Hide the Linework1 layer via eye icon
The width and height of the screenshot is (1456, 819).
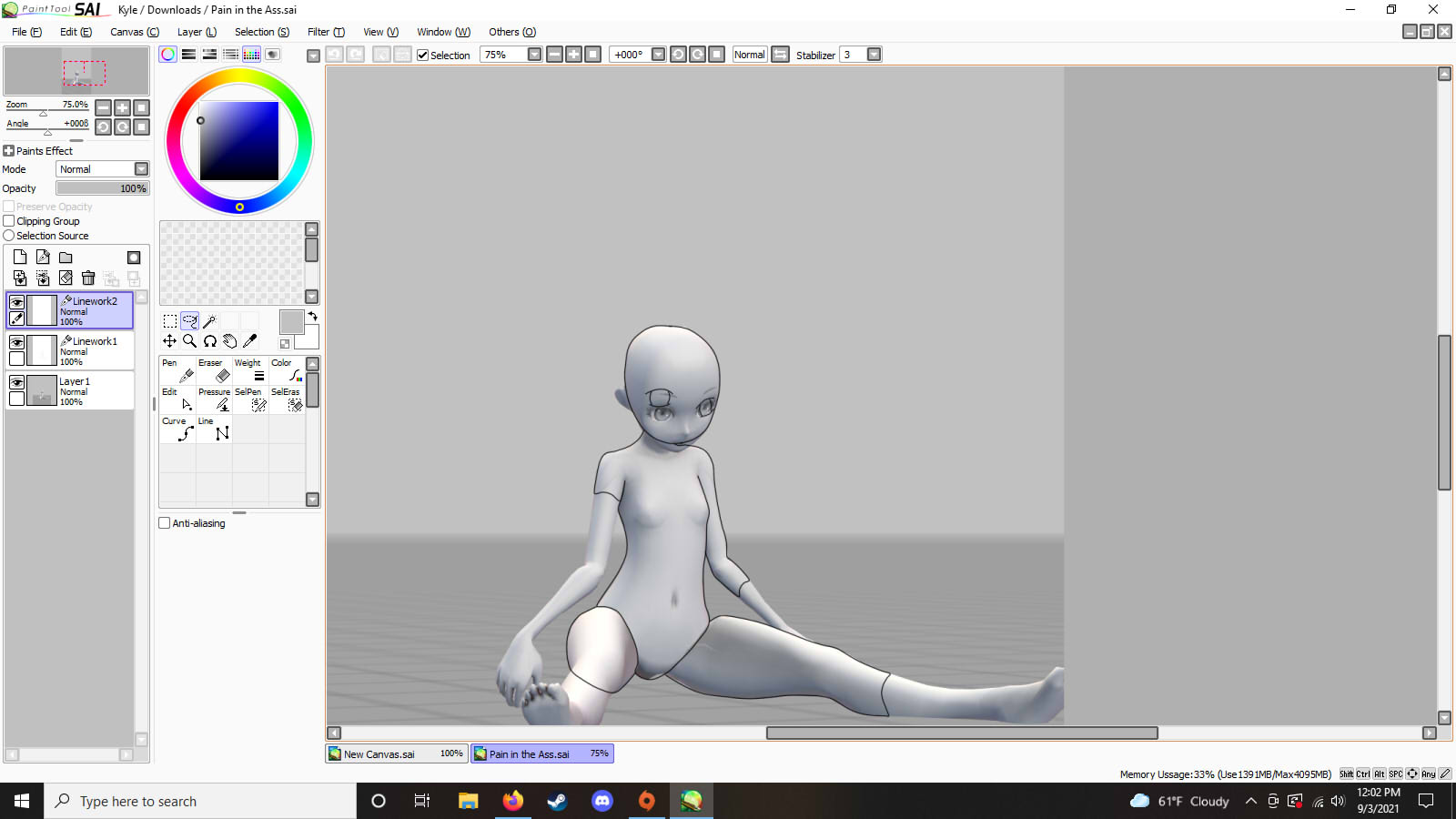[16, 342]
